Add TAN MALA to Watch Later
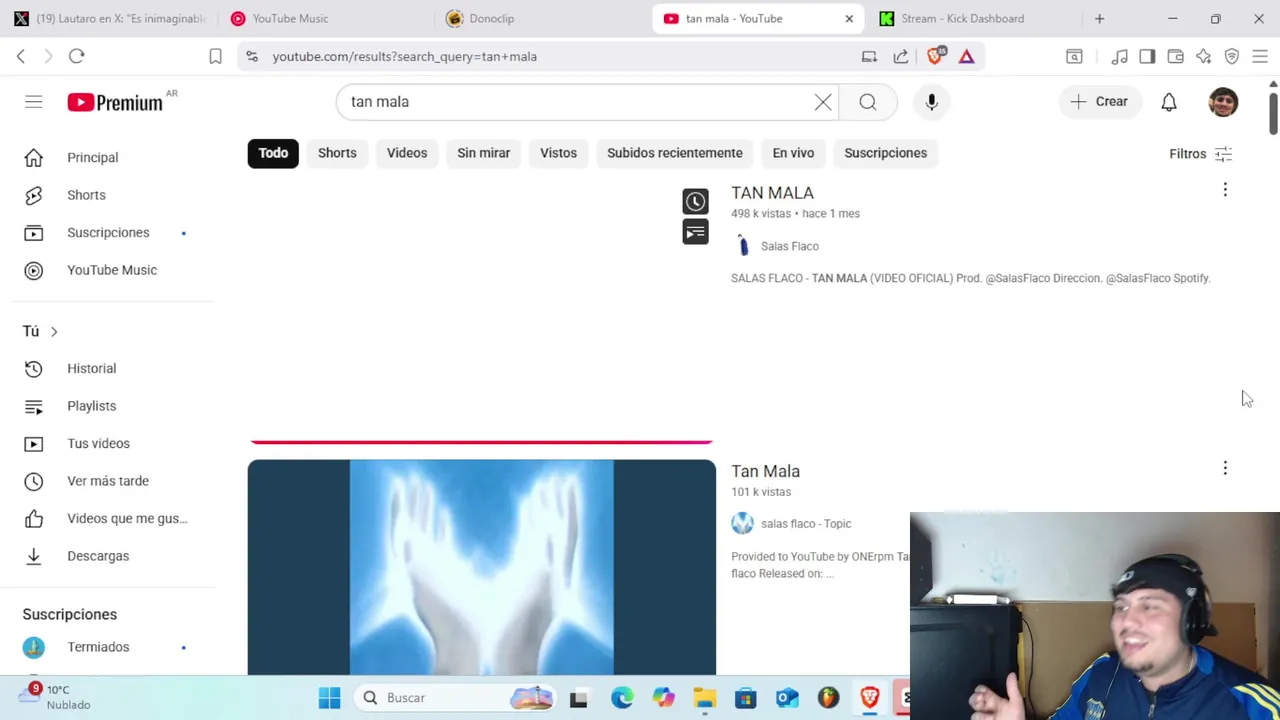1280x720 pixels. pyautogui.click(x=695, y=201)
